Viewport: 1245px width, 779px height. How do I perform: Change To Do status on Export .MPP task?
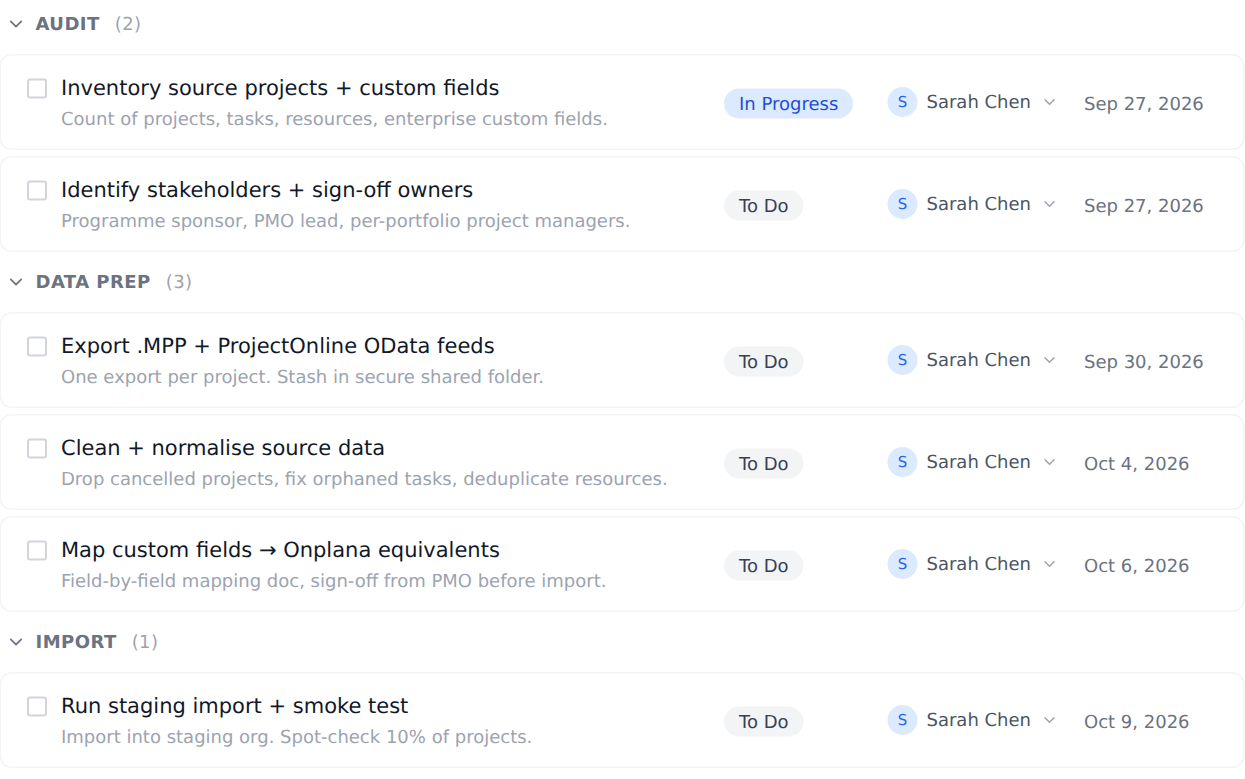763,362
